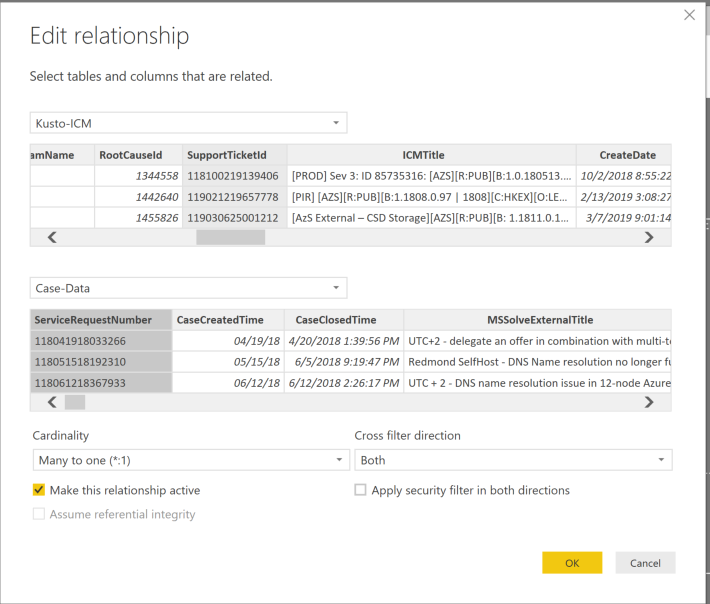The width and height of the screenshot is (710, 604).
Task: Click left scroll arrow of Case-Data preview
Action: [x=52, y=402]
